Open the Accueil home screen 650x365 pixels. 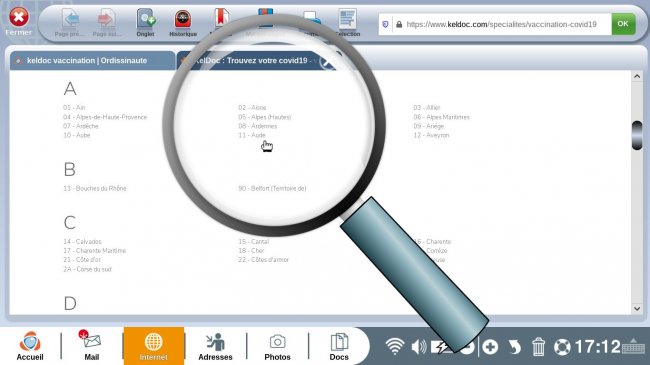[30, 346]
